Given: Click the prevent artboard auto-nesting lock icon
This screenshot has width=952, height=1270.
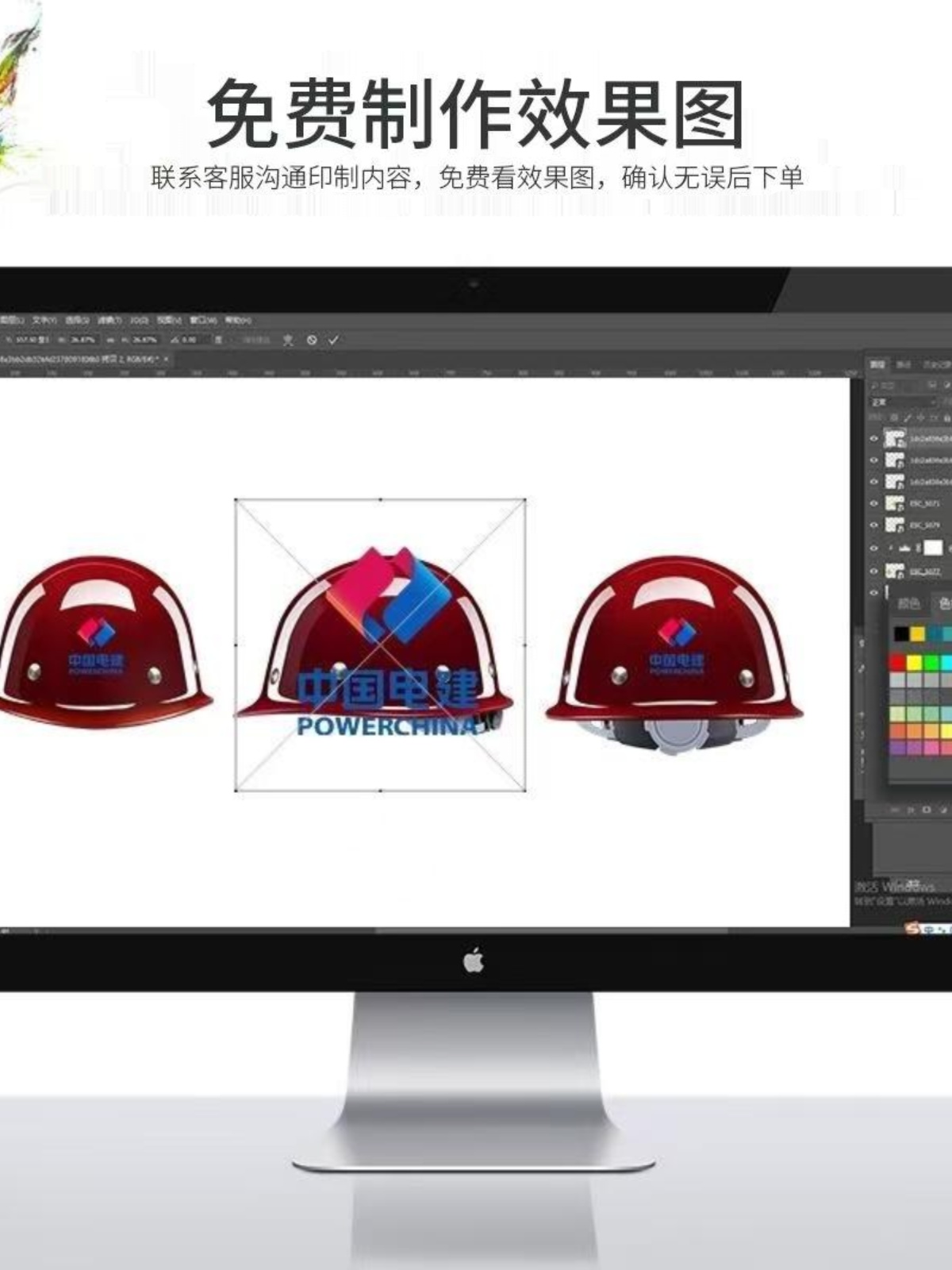Looking at the screenshot, I should tap(934, 418).
